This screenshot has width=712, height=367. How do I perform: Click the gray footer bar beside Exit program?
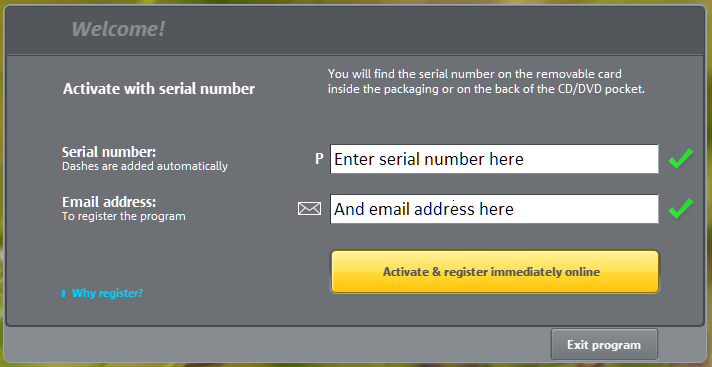coord(277,344)
